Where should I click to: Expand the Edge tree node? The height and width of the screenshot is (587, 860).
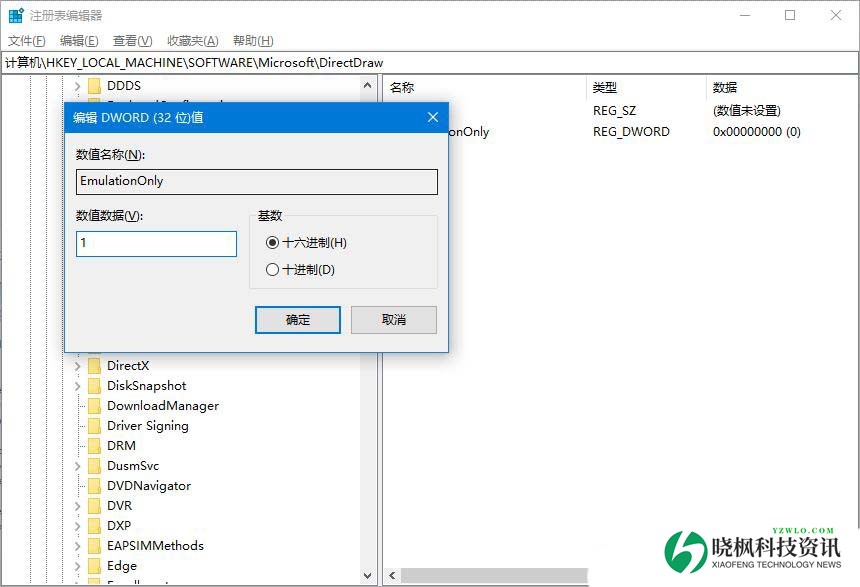click(77, 566)
